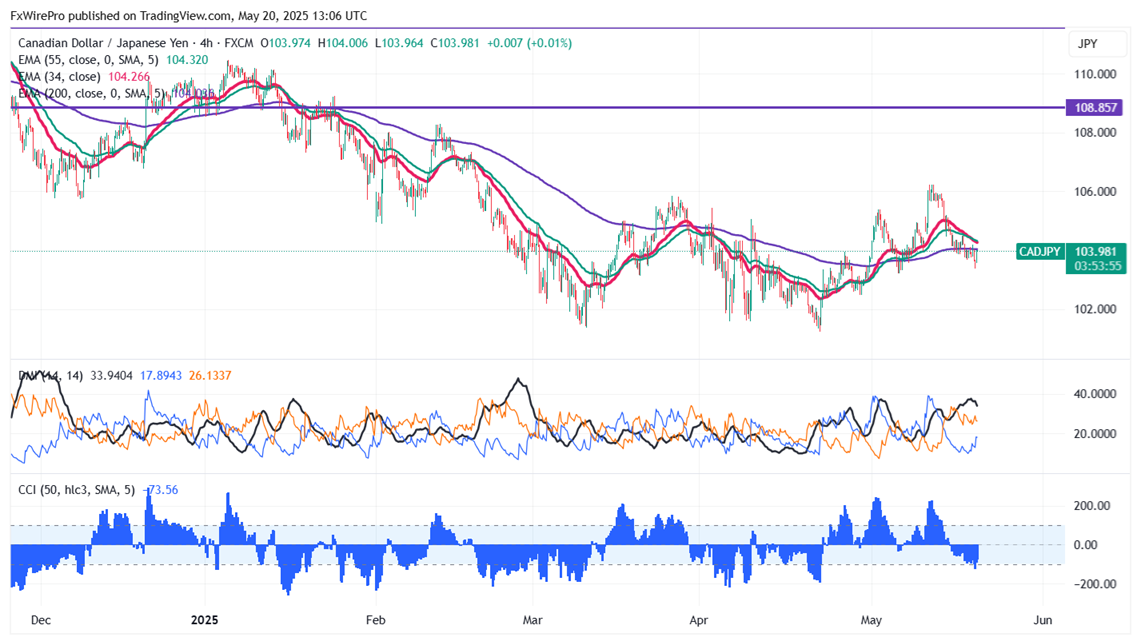Select the EMA (34, close) indicator legend
The height and width of the screenshot is (635, 1139).
59,76
